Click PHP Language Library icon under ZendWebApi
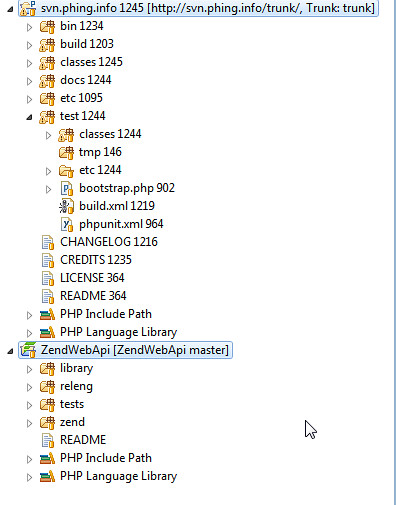This screenshot has width=396, height=505. click(47, 477)
